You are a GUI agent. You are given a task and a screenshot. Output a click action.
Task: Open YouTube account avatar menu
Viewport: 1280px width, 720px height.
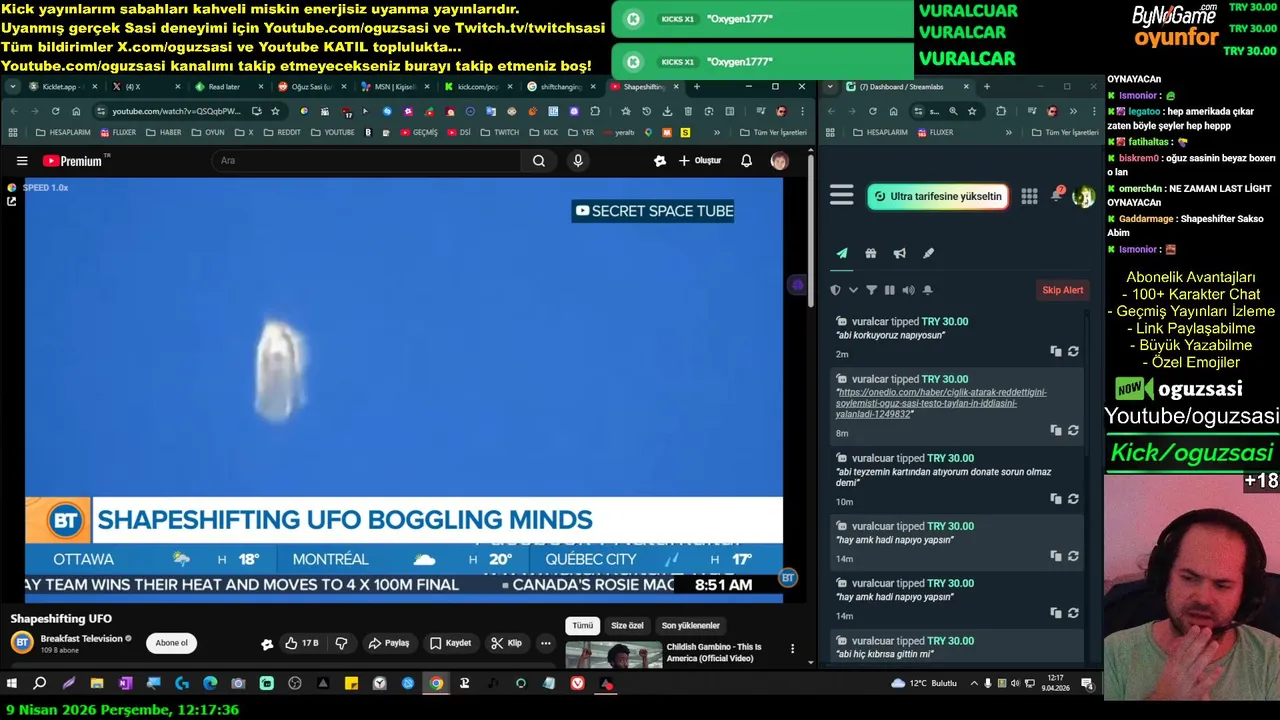[x=779, y=161]
